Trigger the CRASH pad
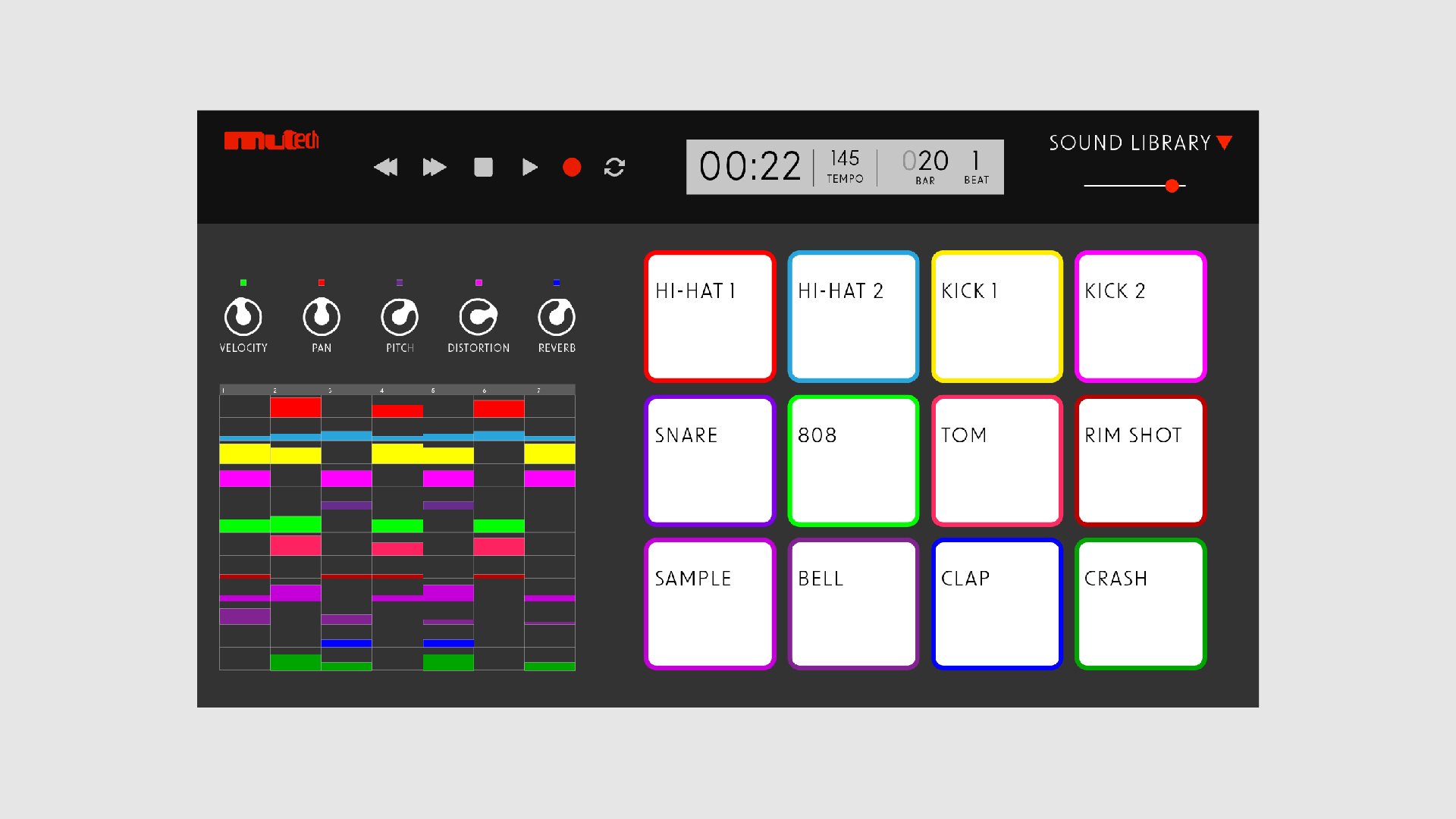The height and width of the screenshot is (819, 1456). (1140, 604)
